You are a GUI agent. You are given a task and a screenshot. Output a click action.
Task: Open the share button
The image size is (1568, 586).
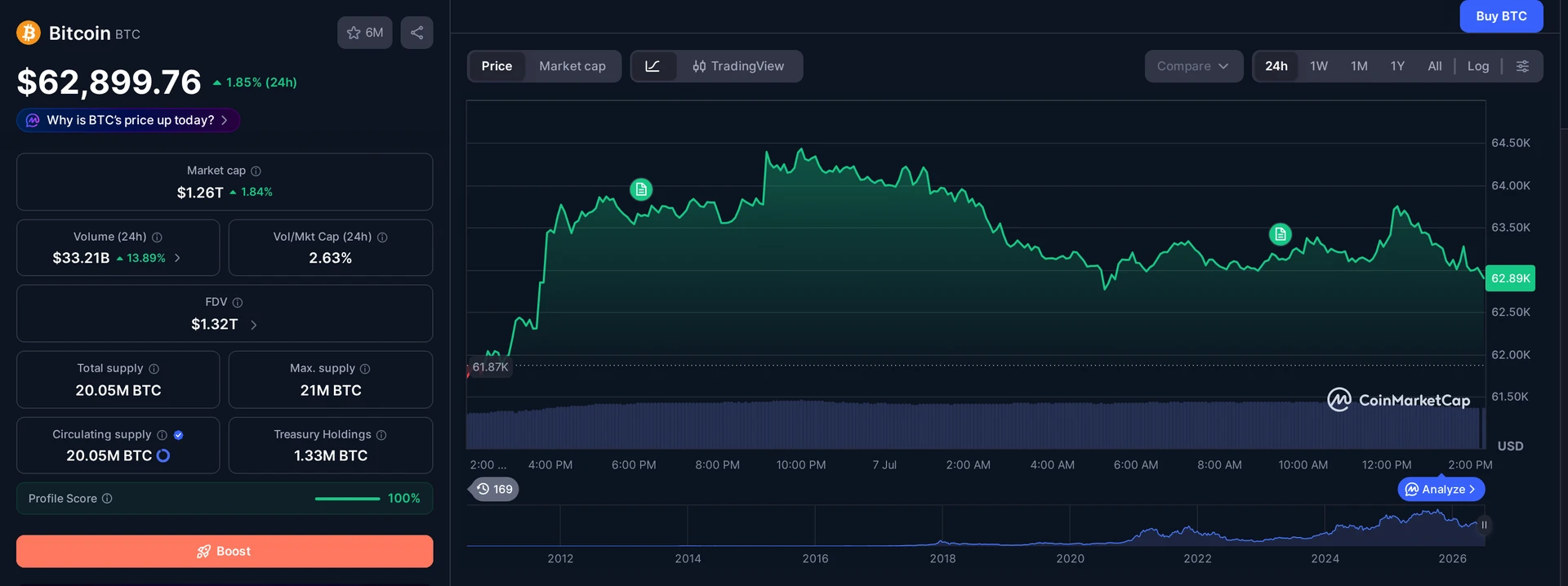tap(416, 33)
